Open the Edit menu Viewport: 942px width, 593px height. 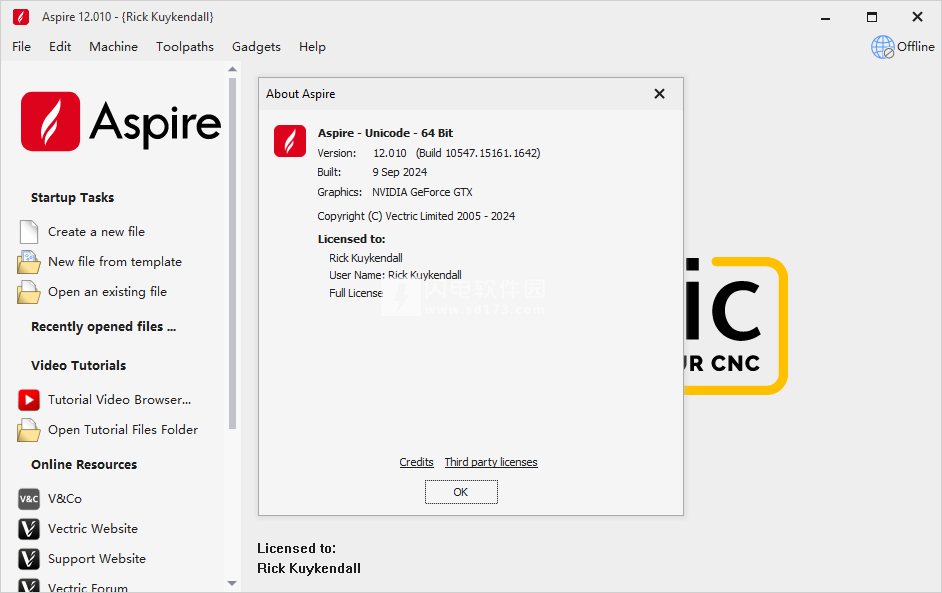(x=60, y=47)
